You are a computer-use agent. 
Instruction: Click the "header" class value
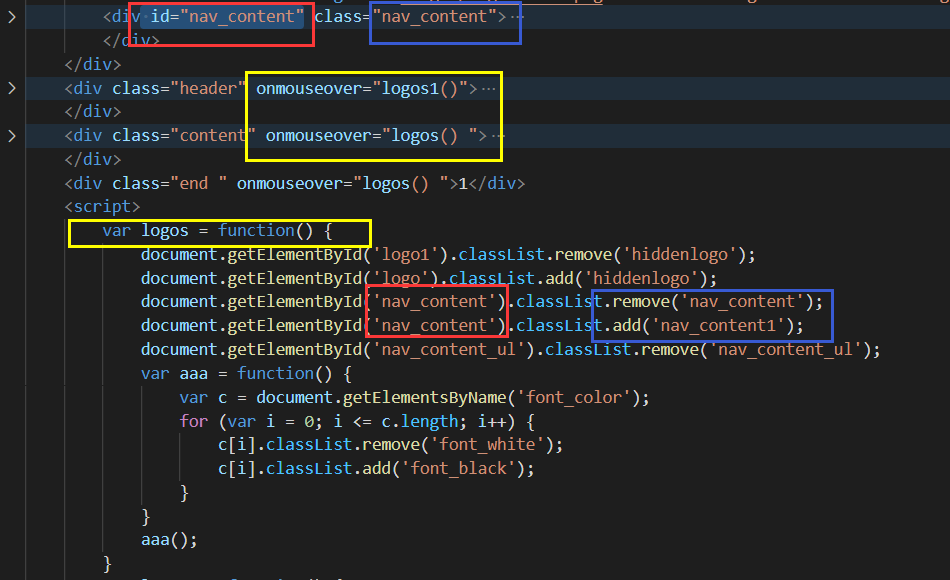pyautogui.click(x=208, y=88)
